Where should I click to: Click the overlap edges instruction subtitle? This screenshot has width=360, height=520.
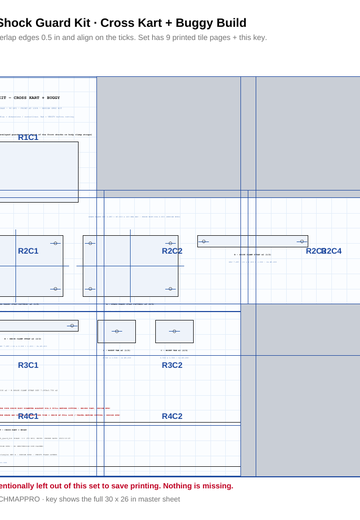(133, 38)
